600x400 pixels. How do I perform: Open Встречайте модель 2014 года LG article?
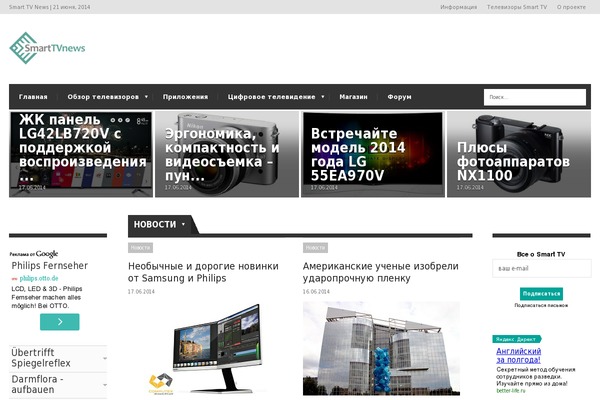pyautogui.click(x=373, y=154)
